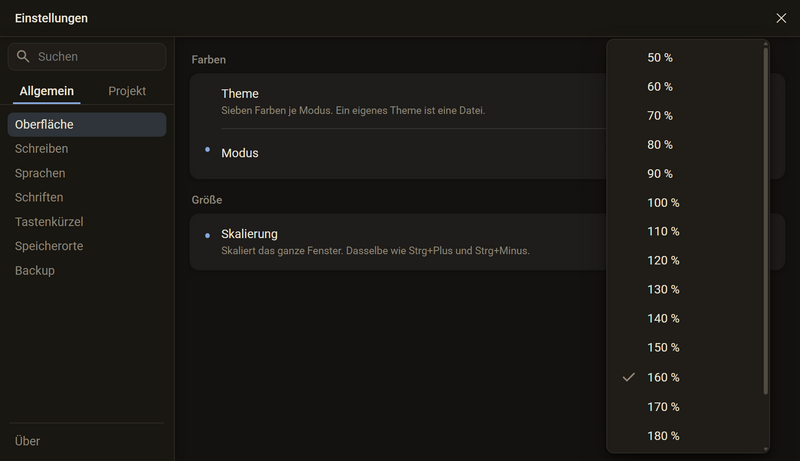Choose 180 % scaling

(x=685, y=436)
